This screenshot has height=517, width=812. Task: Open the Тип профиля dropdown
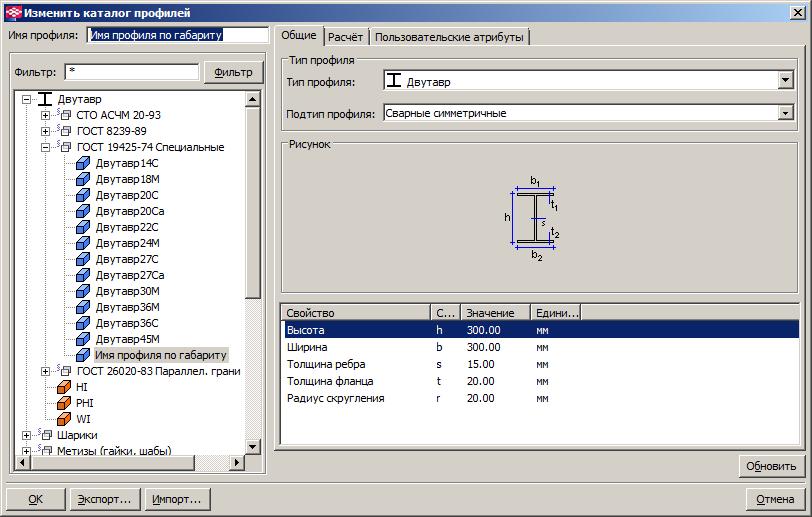(x=785, y=81)
